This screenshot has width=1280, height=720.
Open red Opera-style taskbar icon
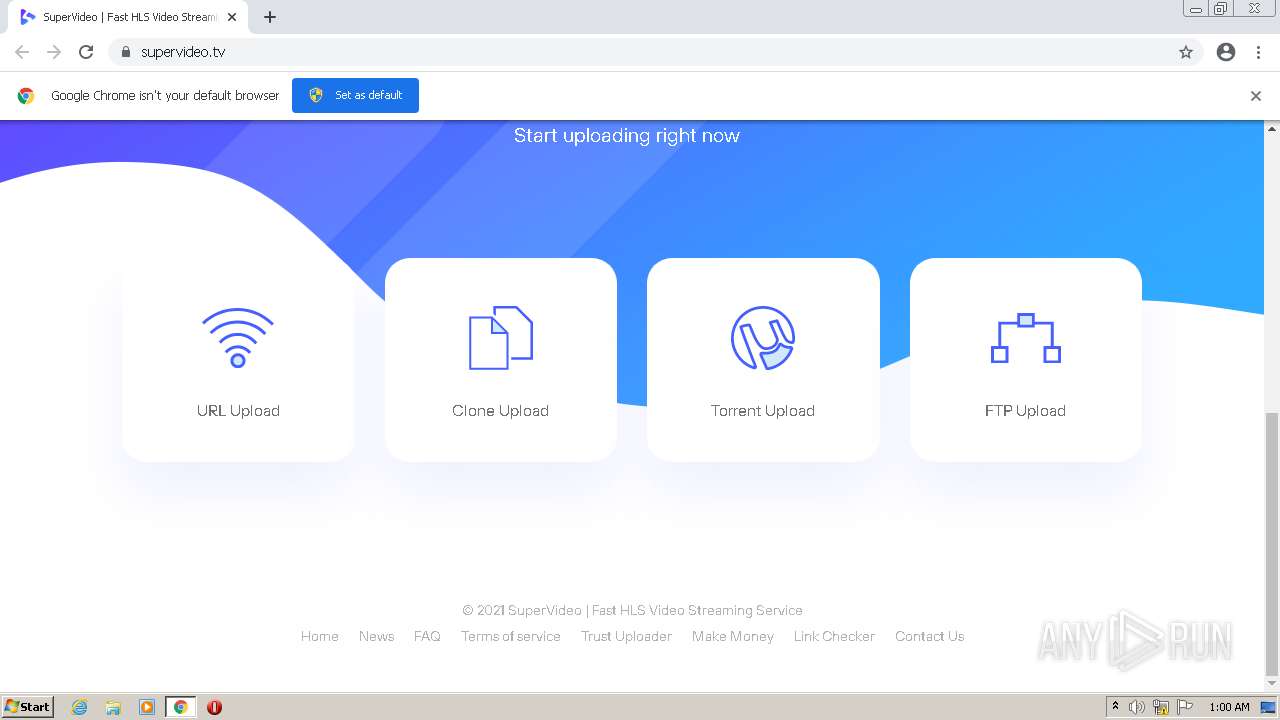coord(214,707)
